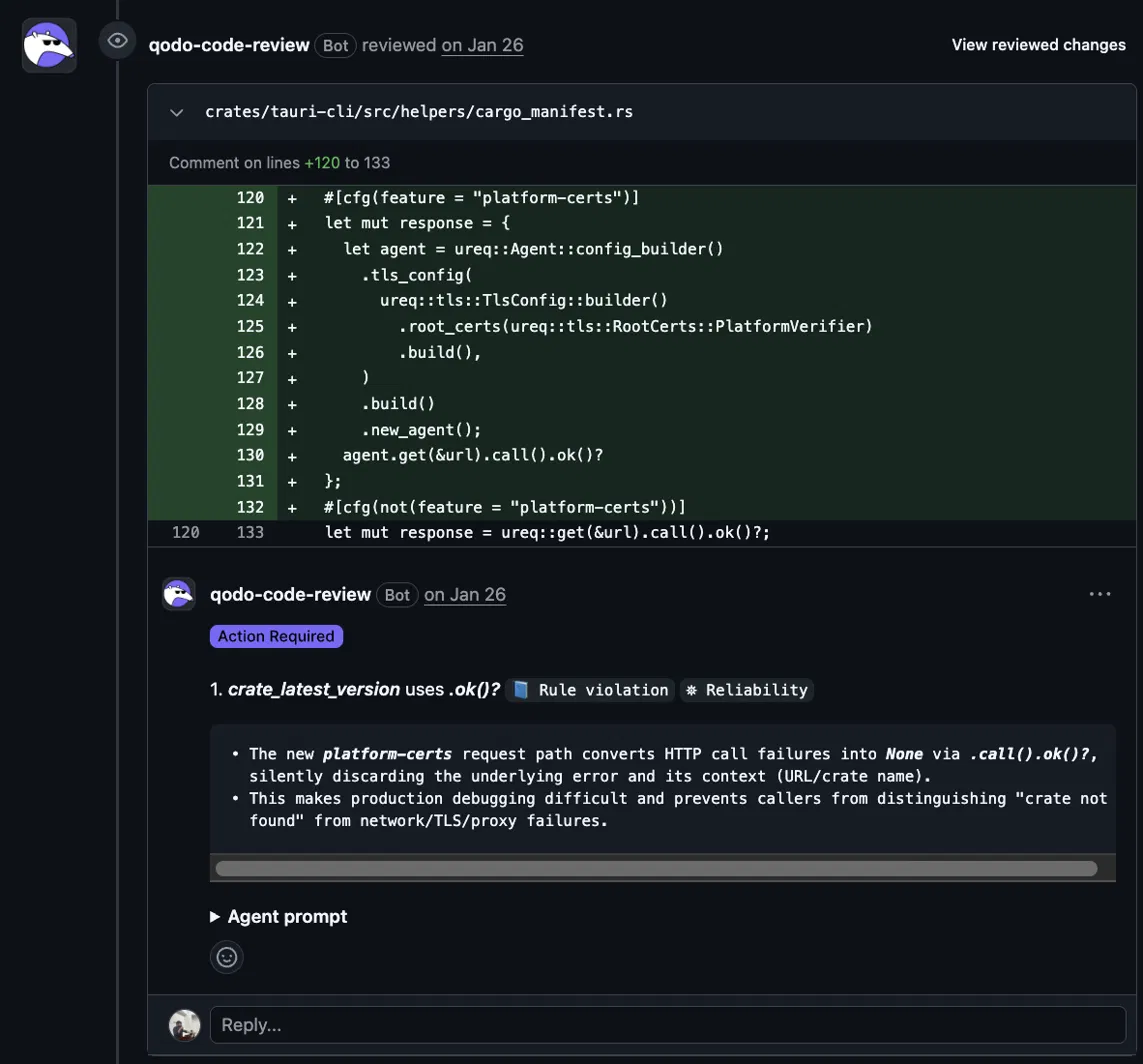The image size is (1143, 1064).
Task: Click the 'Bot' badge in the review header
Action: 335,45
